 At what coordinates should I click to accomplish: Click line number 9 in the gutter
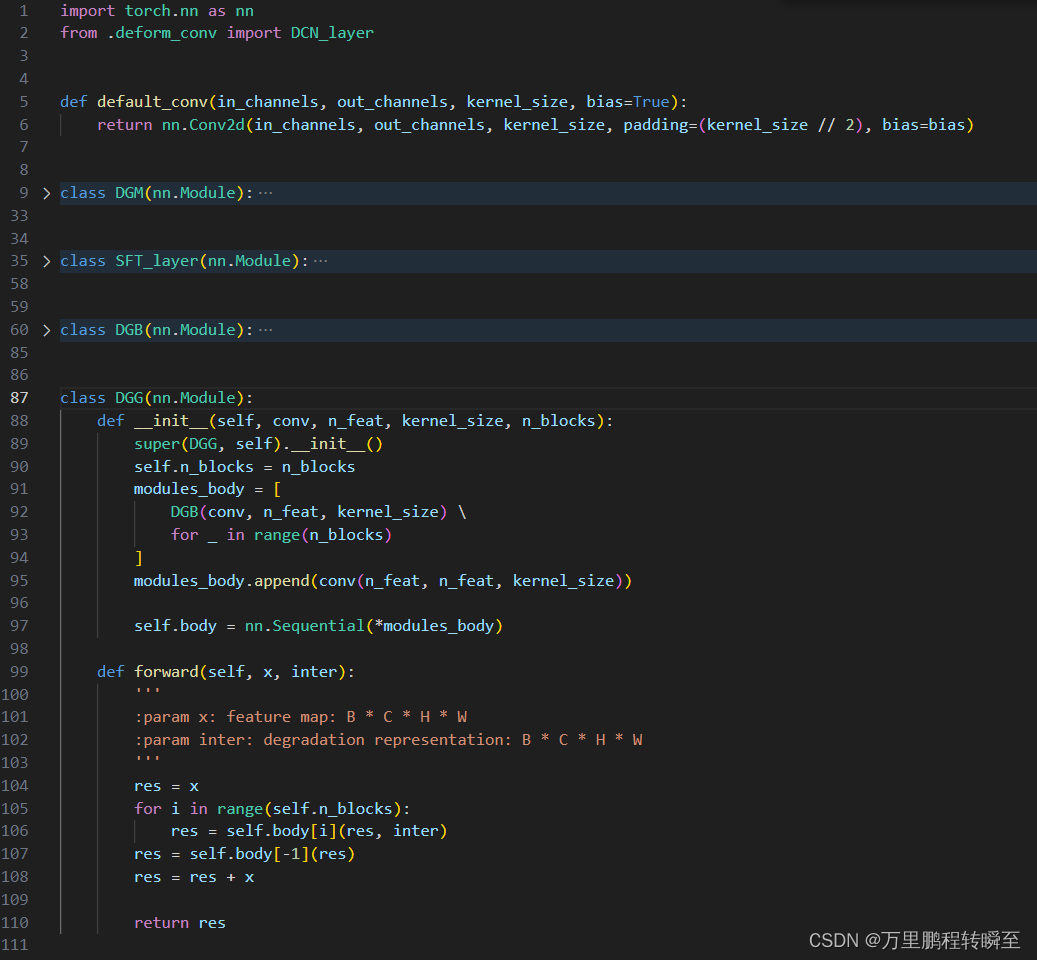(x=24, y=193)
